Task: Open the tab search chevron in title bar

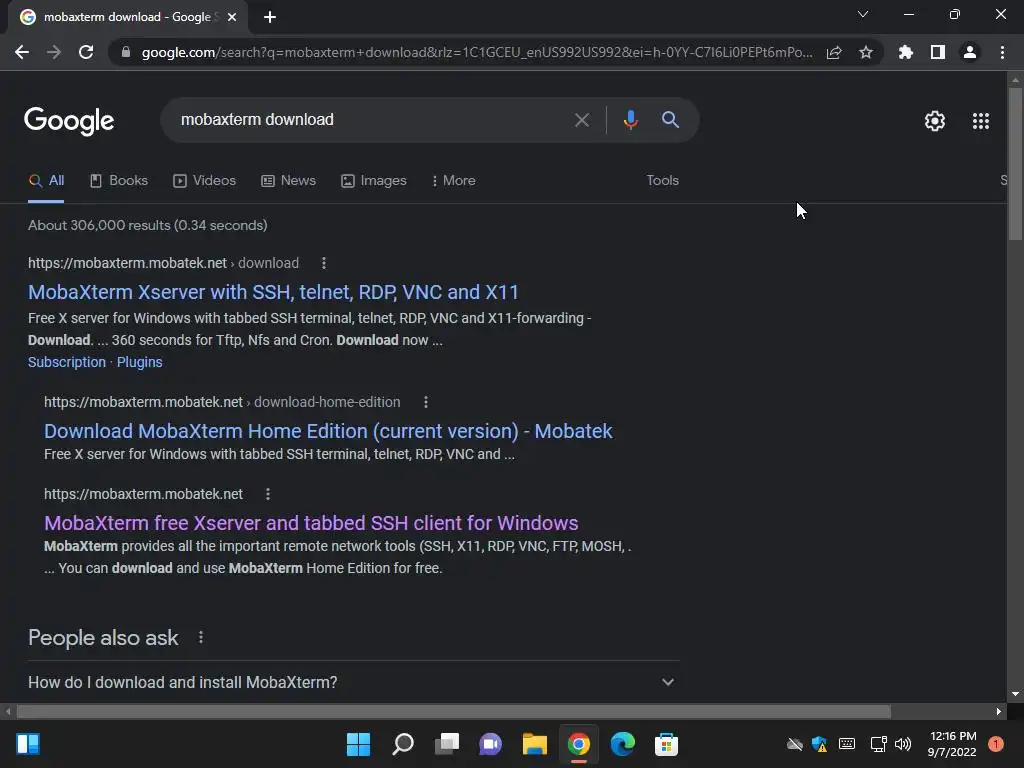Action: (863, 14)
